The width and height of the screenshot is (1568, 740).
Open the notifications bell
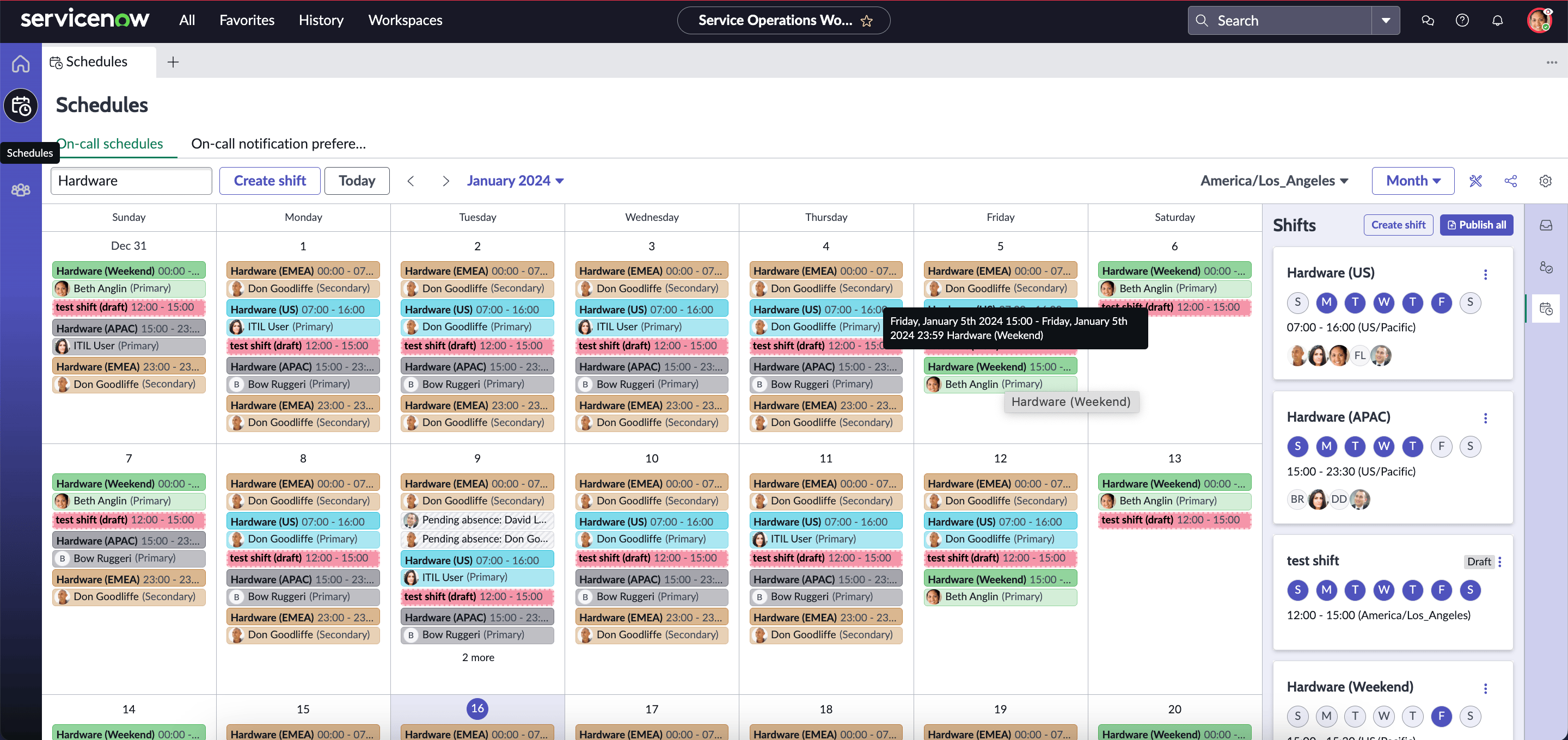click(x=1497, y=21)
